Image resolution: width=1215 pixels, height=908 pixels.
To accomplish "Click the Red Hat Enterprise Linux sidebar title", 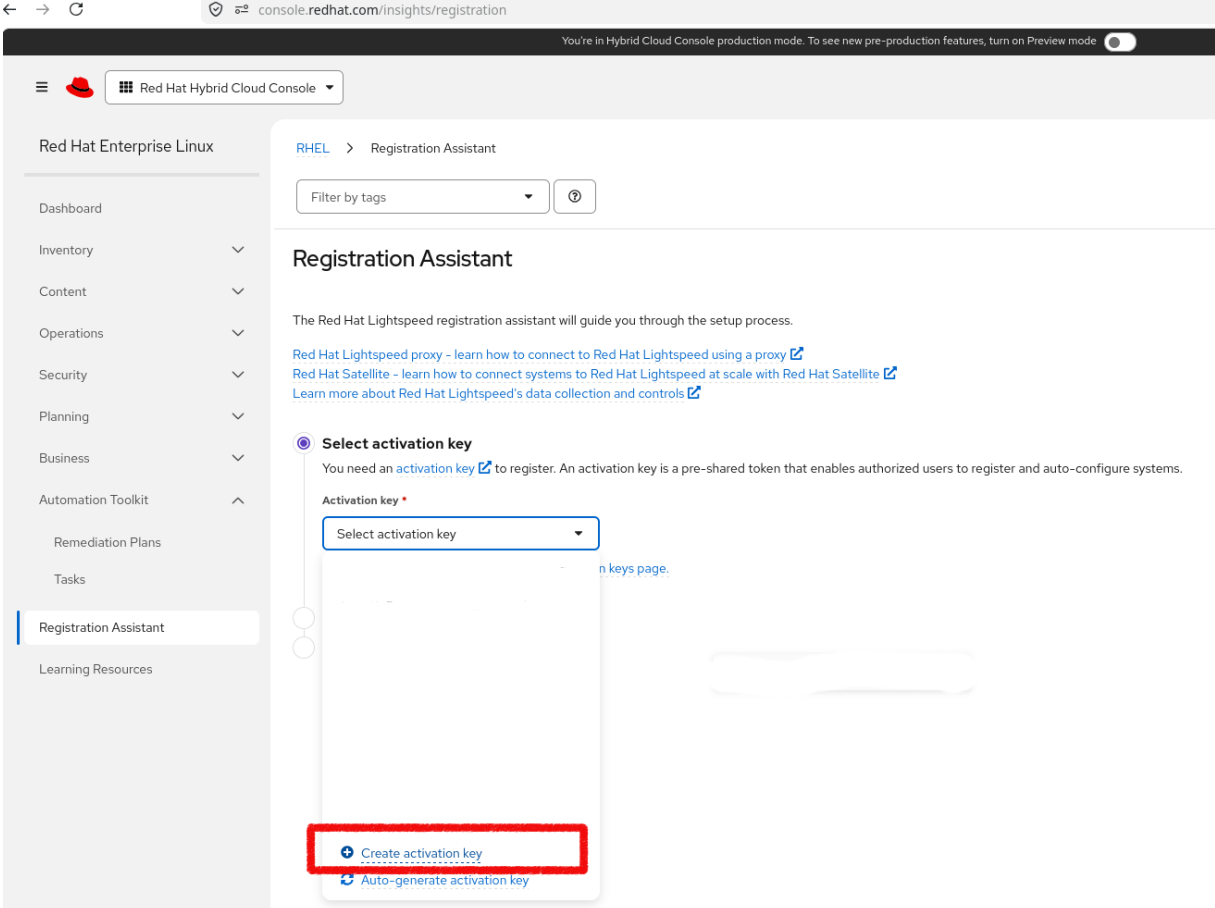I will (126, 146).
